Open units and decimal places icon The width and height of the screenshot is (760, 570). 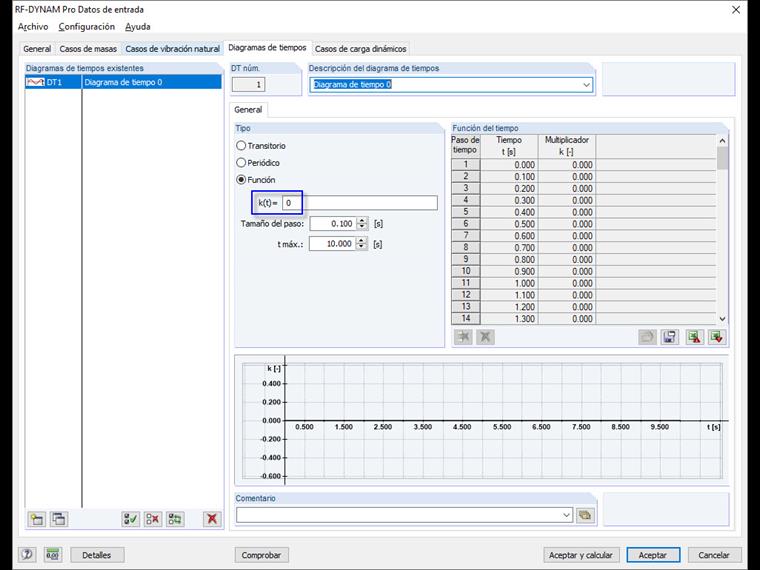pyautogui.click(x=52, y=554)
